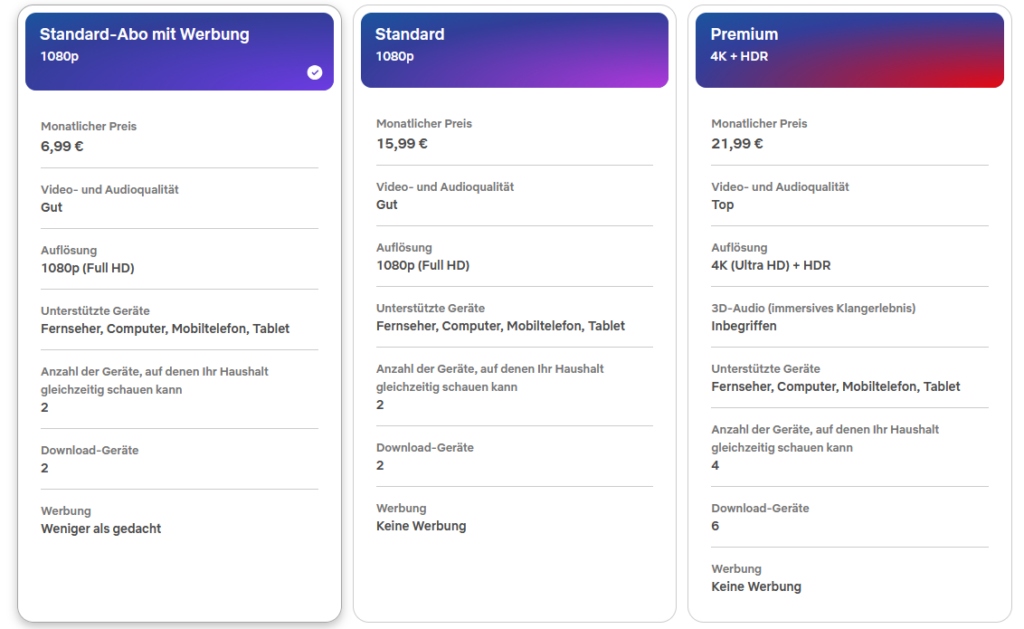Click '4K (Ultra HD) + HDR' resolution text
Viewport: 1024px width, 629px height.
pos(771,265)
